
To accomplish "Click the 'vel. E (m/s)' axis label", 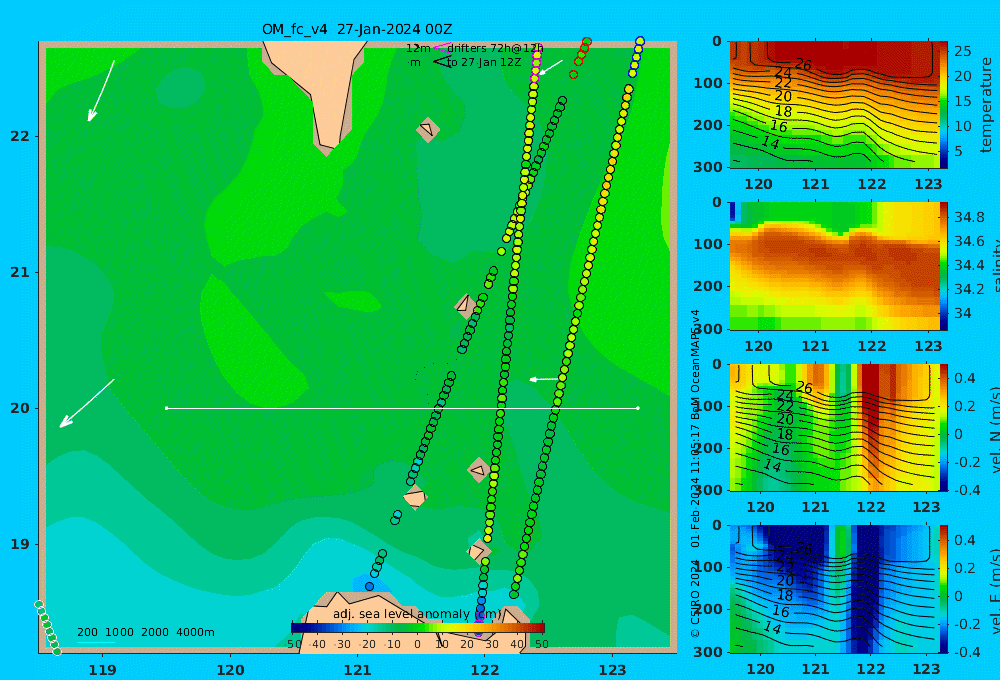I will coord(995,591).
